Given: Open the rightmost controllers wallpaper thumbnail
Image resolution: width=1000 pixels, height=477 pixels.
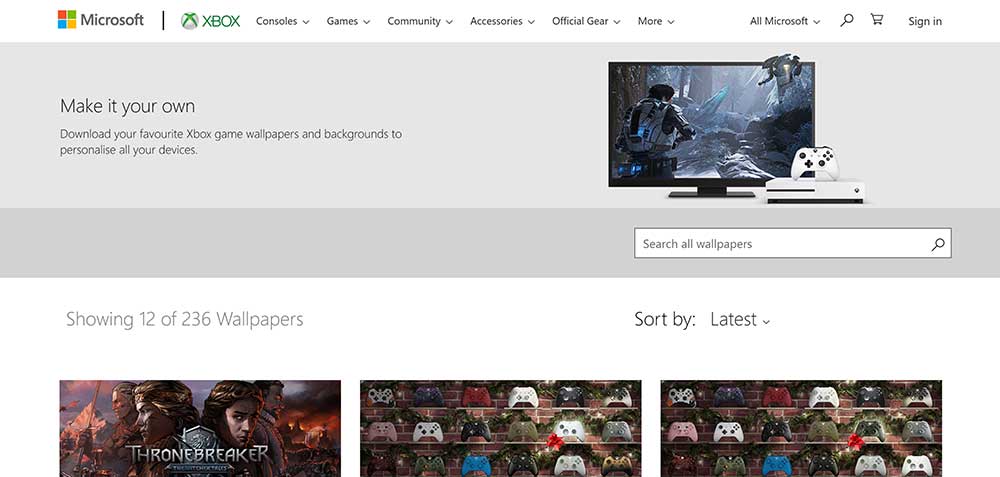Looking at the screenshot, I should [x=801, y=429].
